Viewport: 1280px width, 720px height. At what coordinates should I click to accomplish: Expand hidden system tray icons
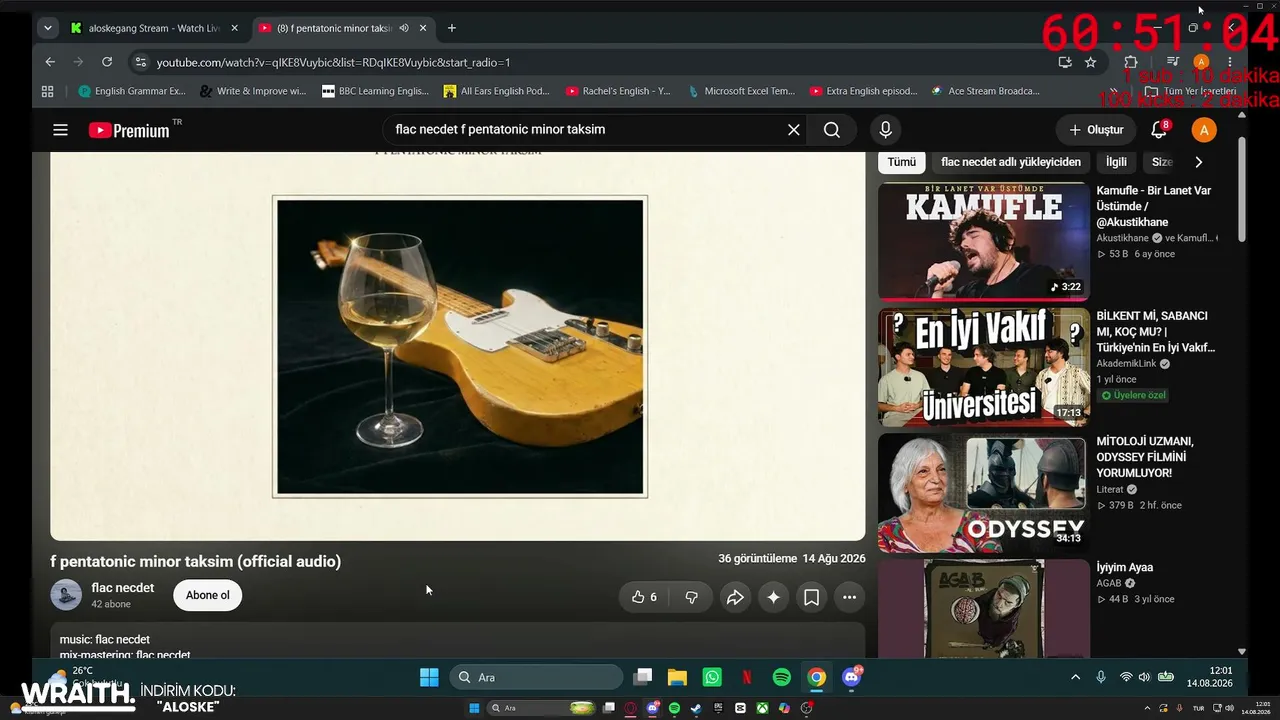(x=1076, y=677)
